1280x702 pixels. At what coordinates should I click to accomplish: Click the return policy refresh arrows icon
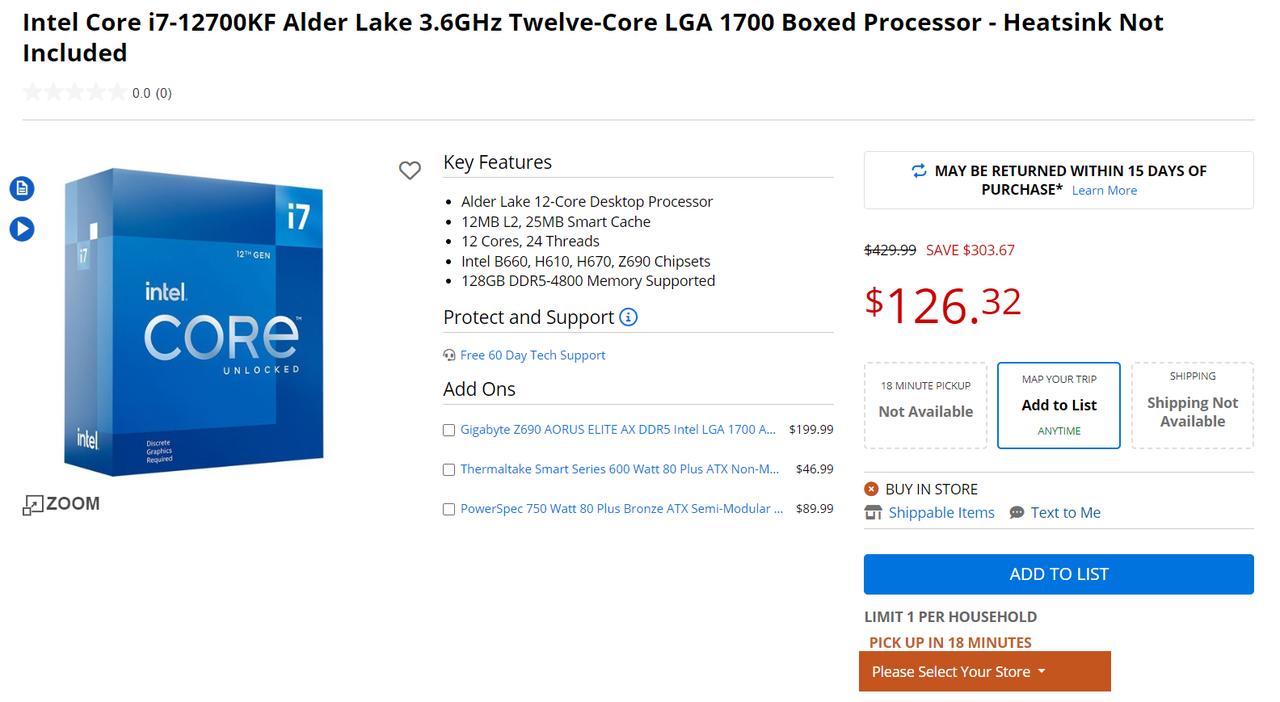click(x=918, y=170)
